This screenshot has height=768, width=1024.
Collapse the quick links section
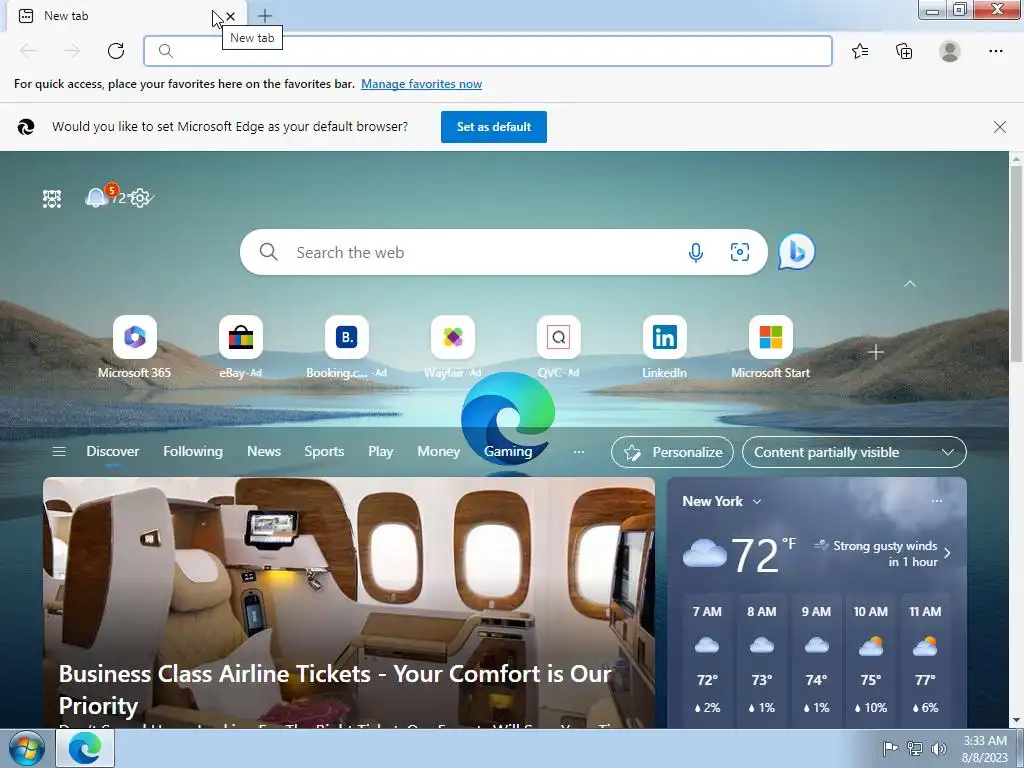(910, 284)
